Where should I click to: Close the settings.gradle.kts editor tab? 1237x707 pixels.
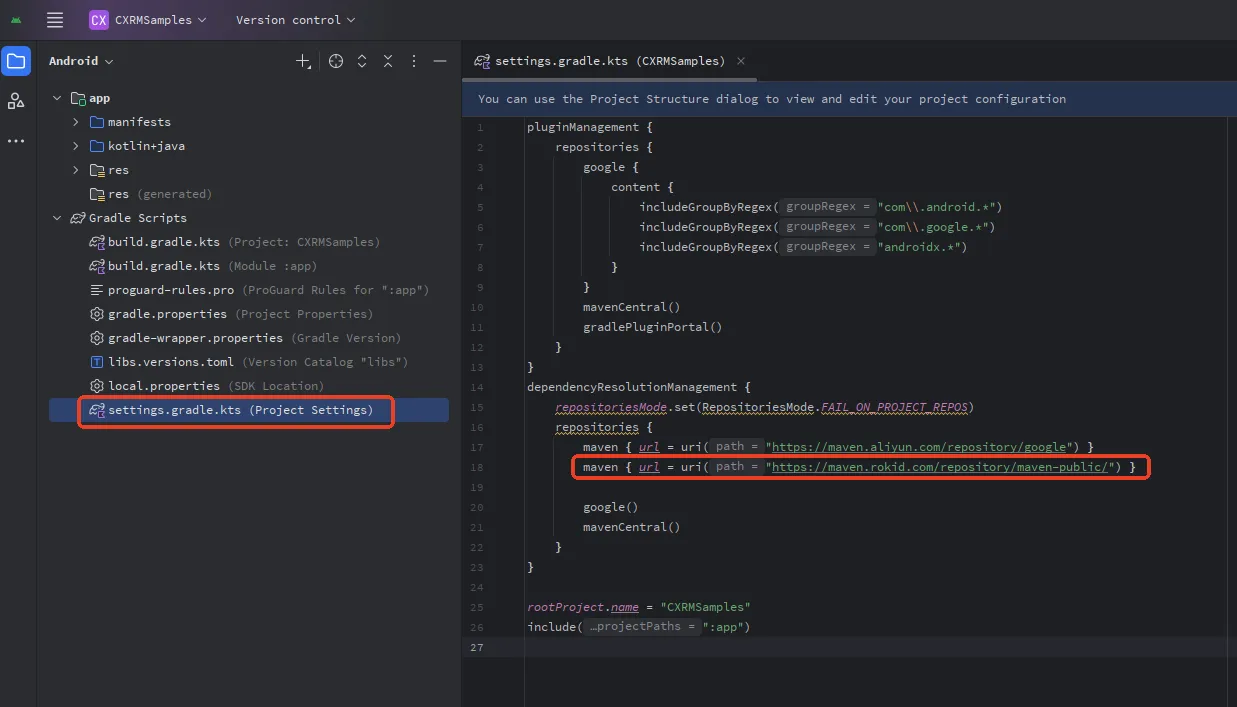tap(741, 60)
